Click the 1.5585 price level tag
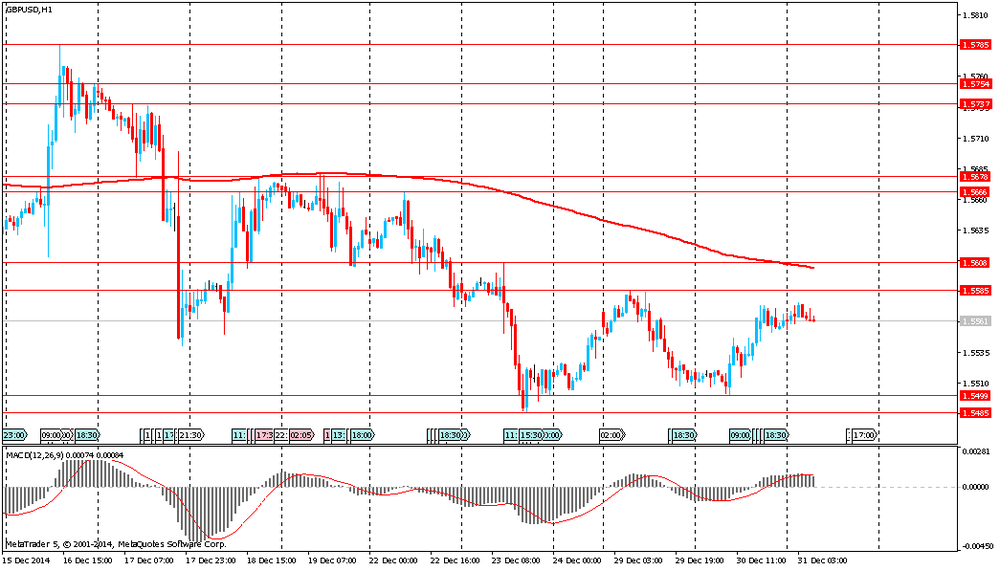The width and height of the screenshot is (1000, 571). [x=975, y=290]
